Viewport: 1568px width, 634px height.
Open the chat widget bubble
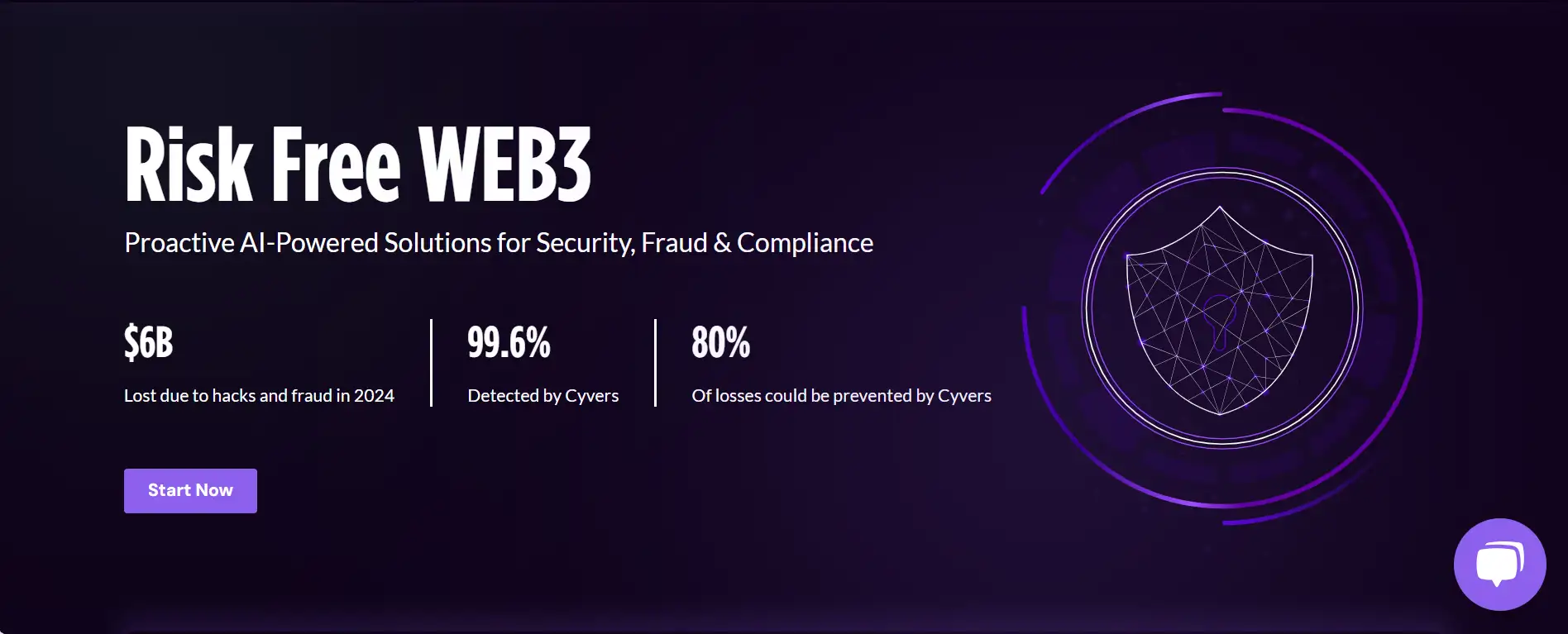click(x=1499, y=565)
